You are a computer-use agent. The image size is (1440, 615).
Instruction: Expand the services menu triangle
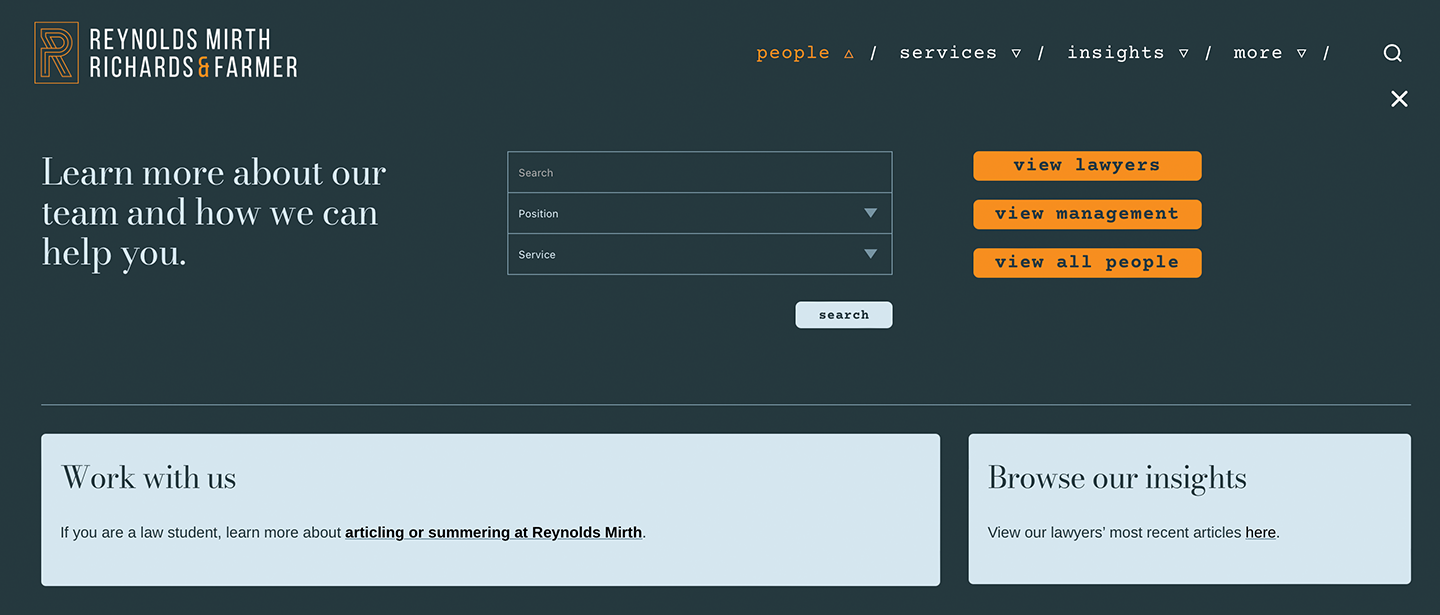click(x=1016, y=54)
